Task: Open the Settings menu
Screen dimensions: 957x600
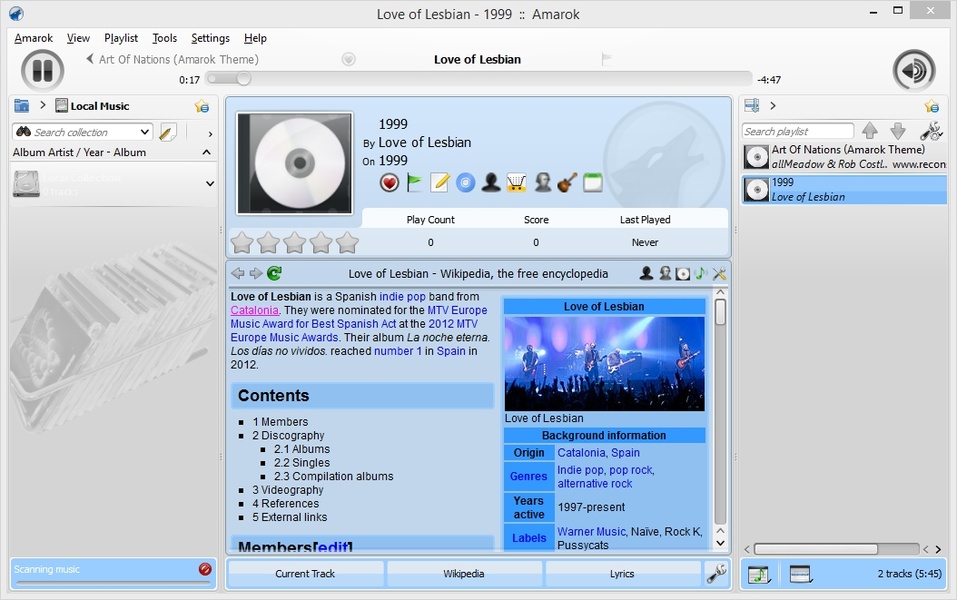Action: tap(210, 38)
